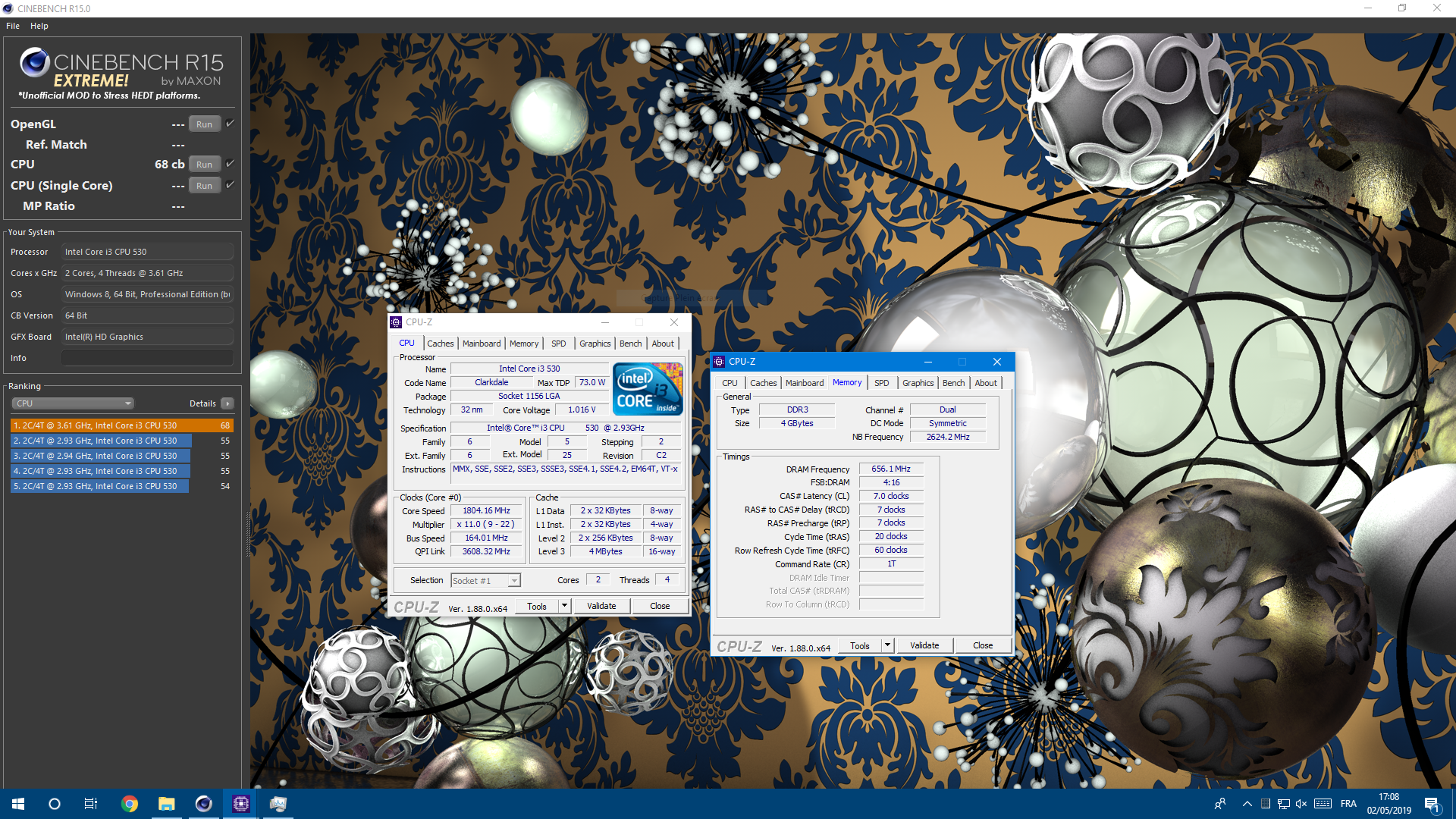Open clock and date 17:08 on taskbar
This screenshot has width=1456, height=819.
1389,804
